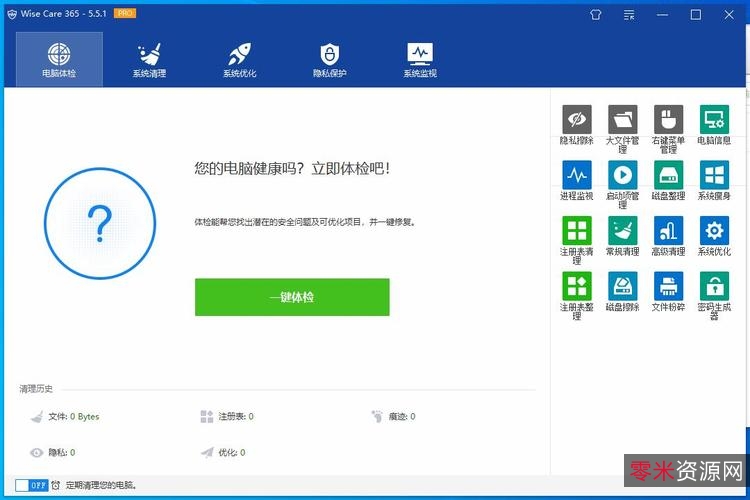Switch to the 电脑体检 PC checkup tab
The height and width of the screenshot is (500, 750).
click(x=59, y=59)
